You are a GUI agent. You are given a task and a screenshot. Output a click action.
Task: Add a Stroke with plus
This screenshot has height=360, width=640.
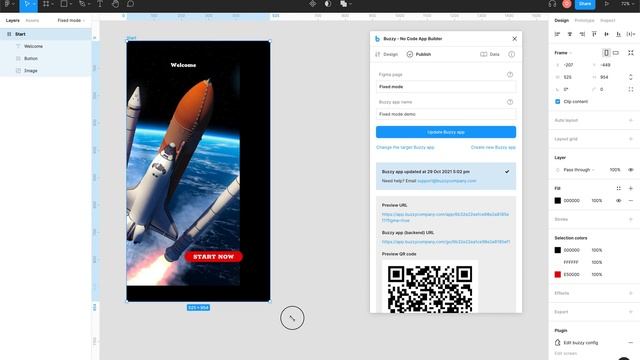pos(631,220)
